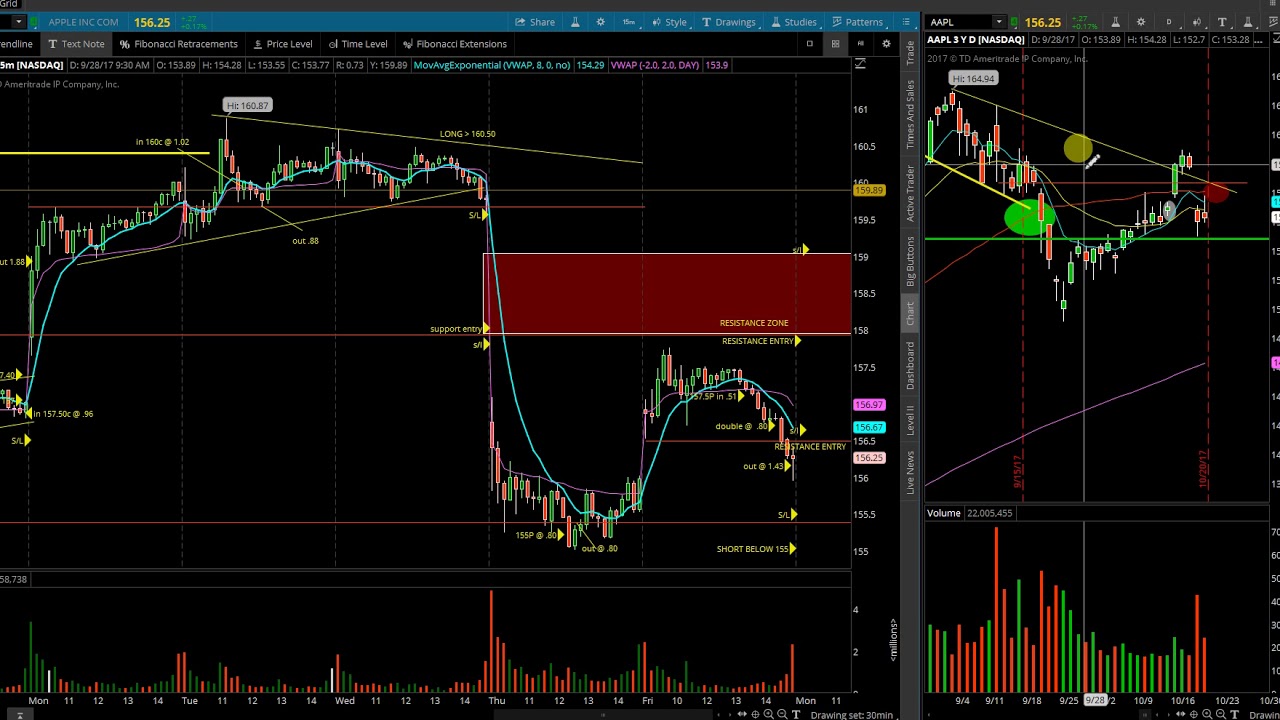Image resolution: width=1280 pixels, height=720 pixels.
Task: Open right chart studies flask icon
Action: [1247, 22]
